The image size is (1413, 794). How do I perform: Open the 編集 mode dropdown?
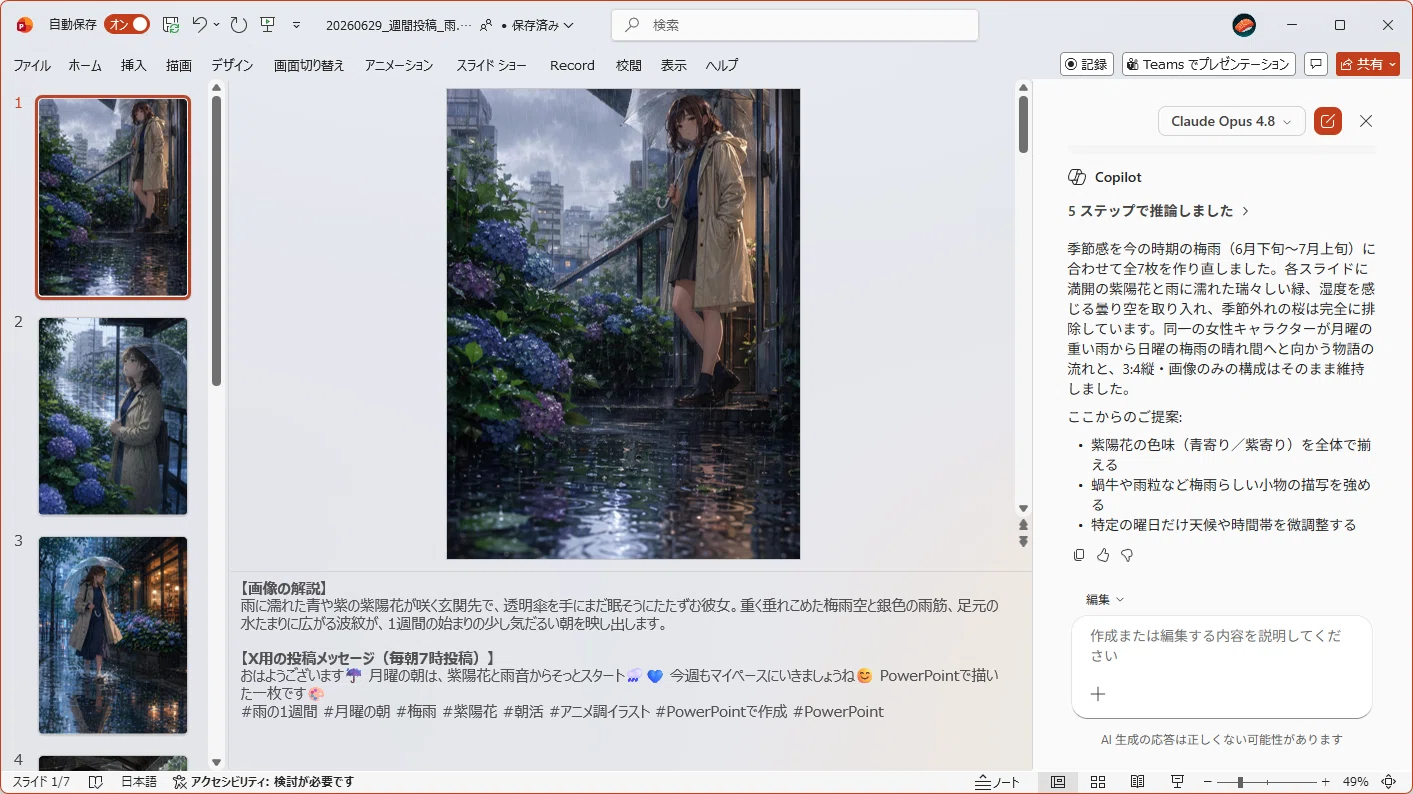pyautogui.click(x=1105, y=599)
